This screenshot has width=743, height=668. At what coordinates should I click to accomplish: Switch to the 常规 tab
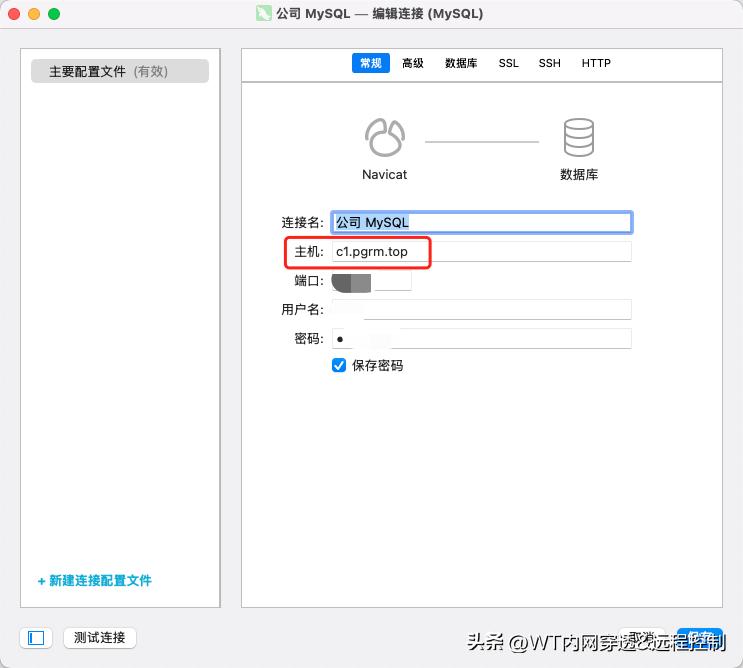[371, 63]
